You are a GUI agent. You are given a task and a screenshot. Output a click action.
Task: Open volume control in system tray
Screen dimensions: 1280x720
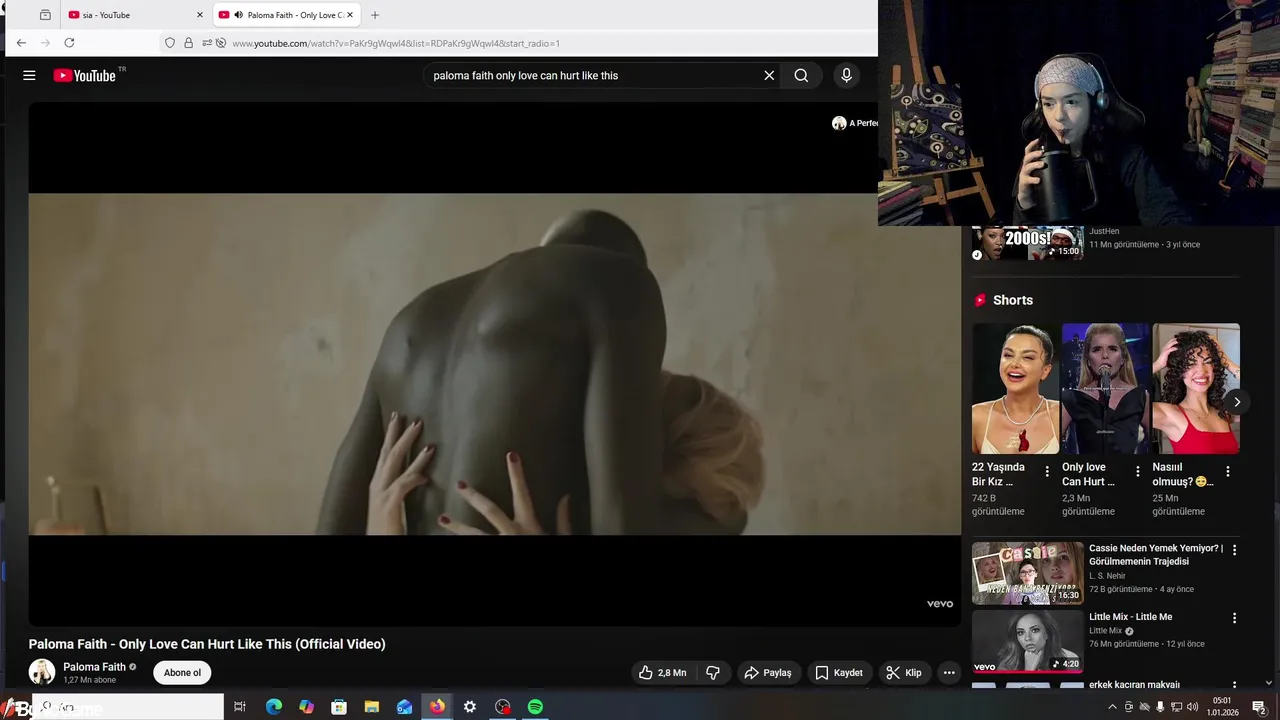[1192, 707]
